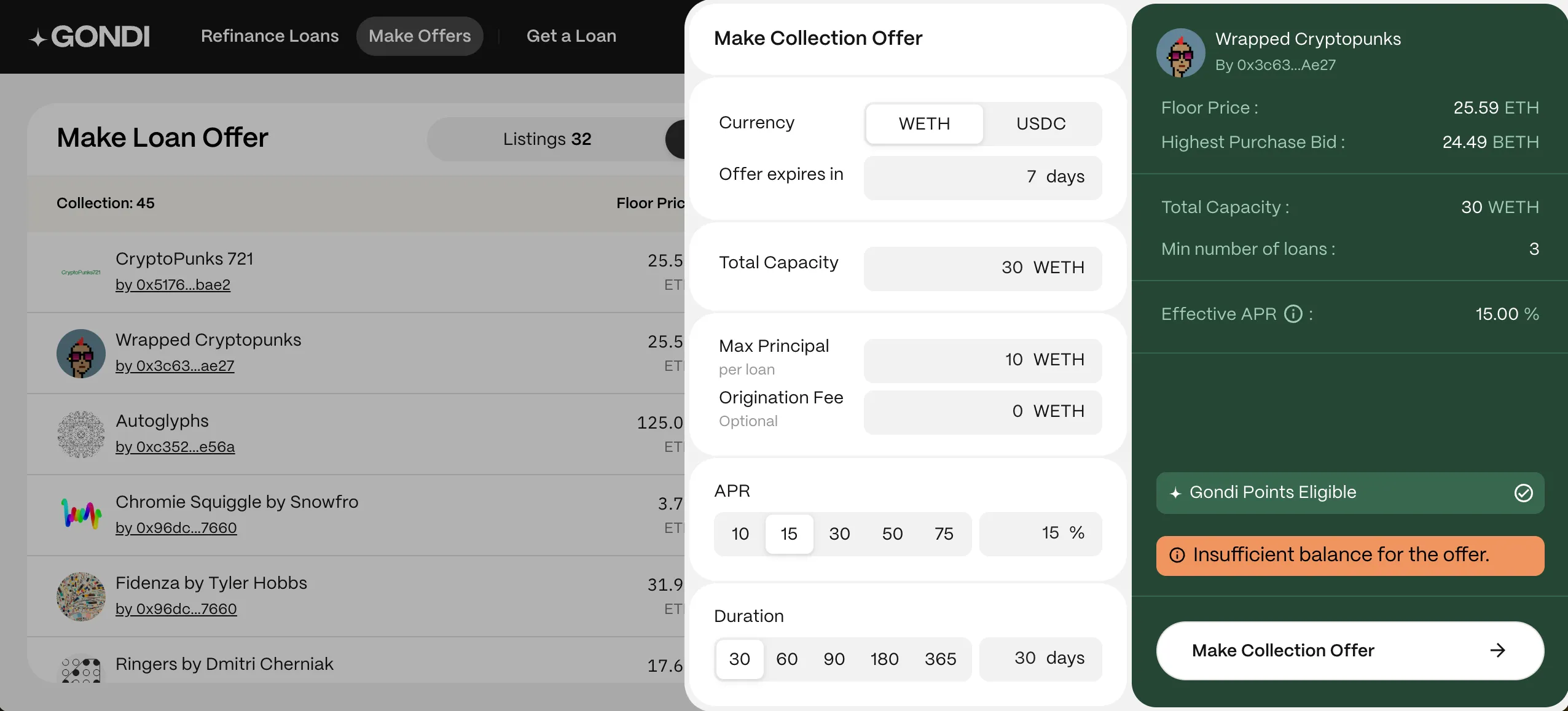Choose 365 days duration preset

pyautogui.click(x=940, y=659)
